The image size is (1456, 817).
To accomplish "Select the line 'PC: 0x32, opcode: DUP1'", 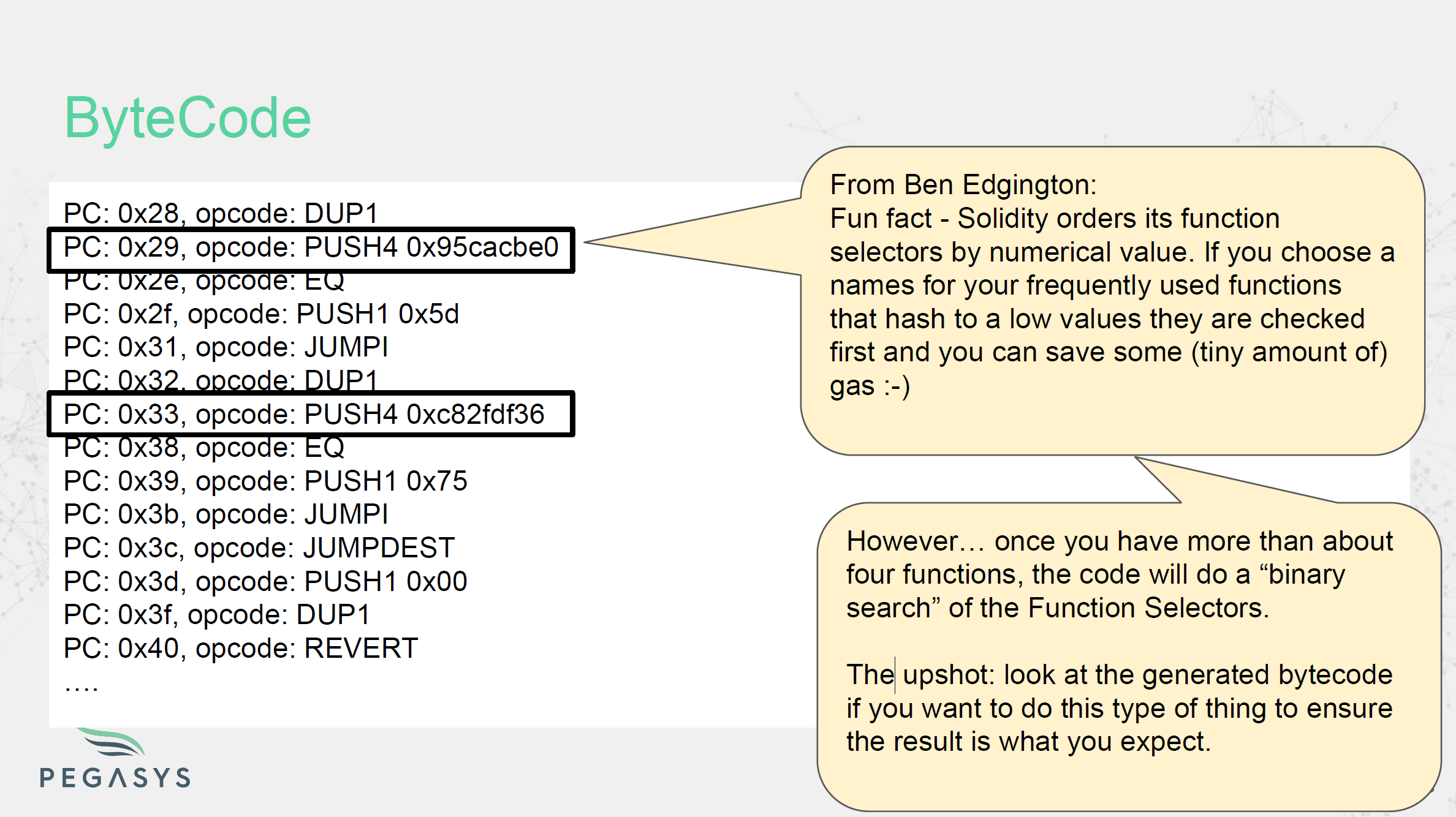I will click(x=221, y=380).
